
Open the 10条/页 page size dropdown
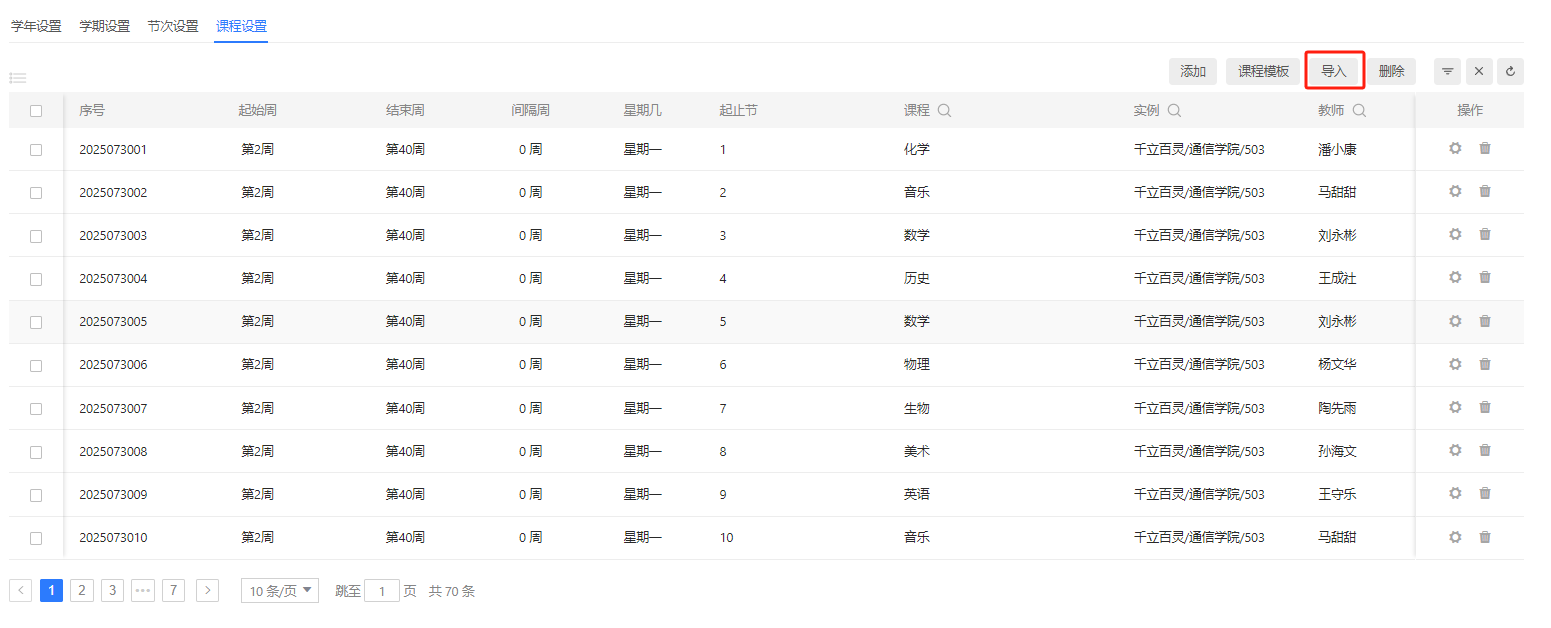click(x=280, y=591)
